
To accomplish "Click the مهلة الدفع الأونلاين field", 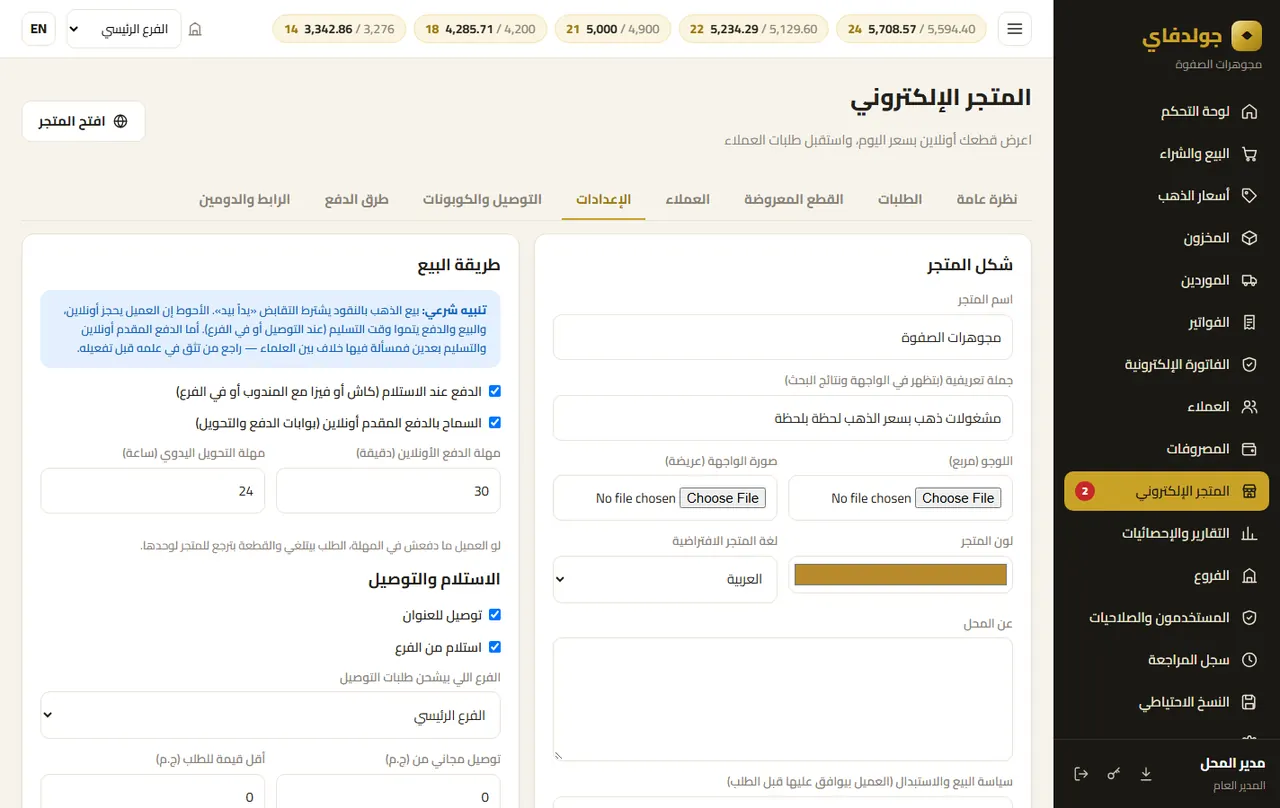I will 388,491.
